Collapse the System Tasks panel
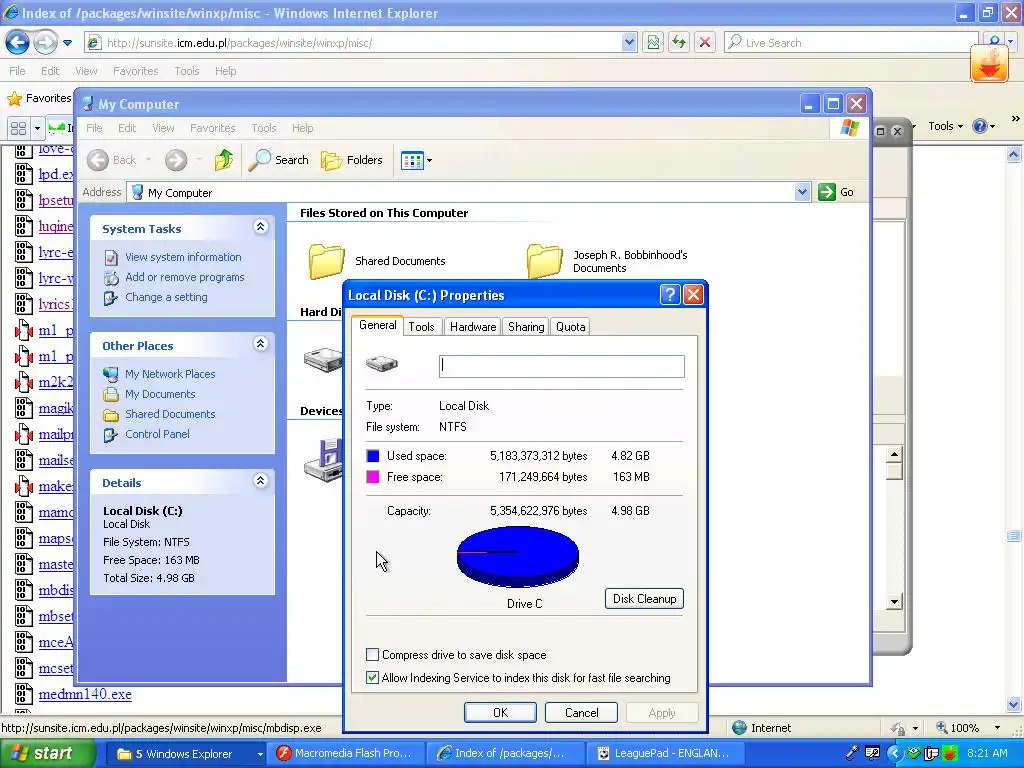Screen dimensions: 1024x768 pyautogui.click(x=261, y=227)
